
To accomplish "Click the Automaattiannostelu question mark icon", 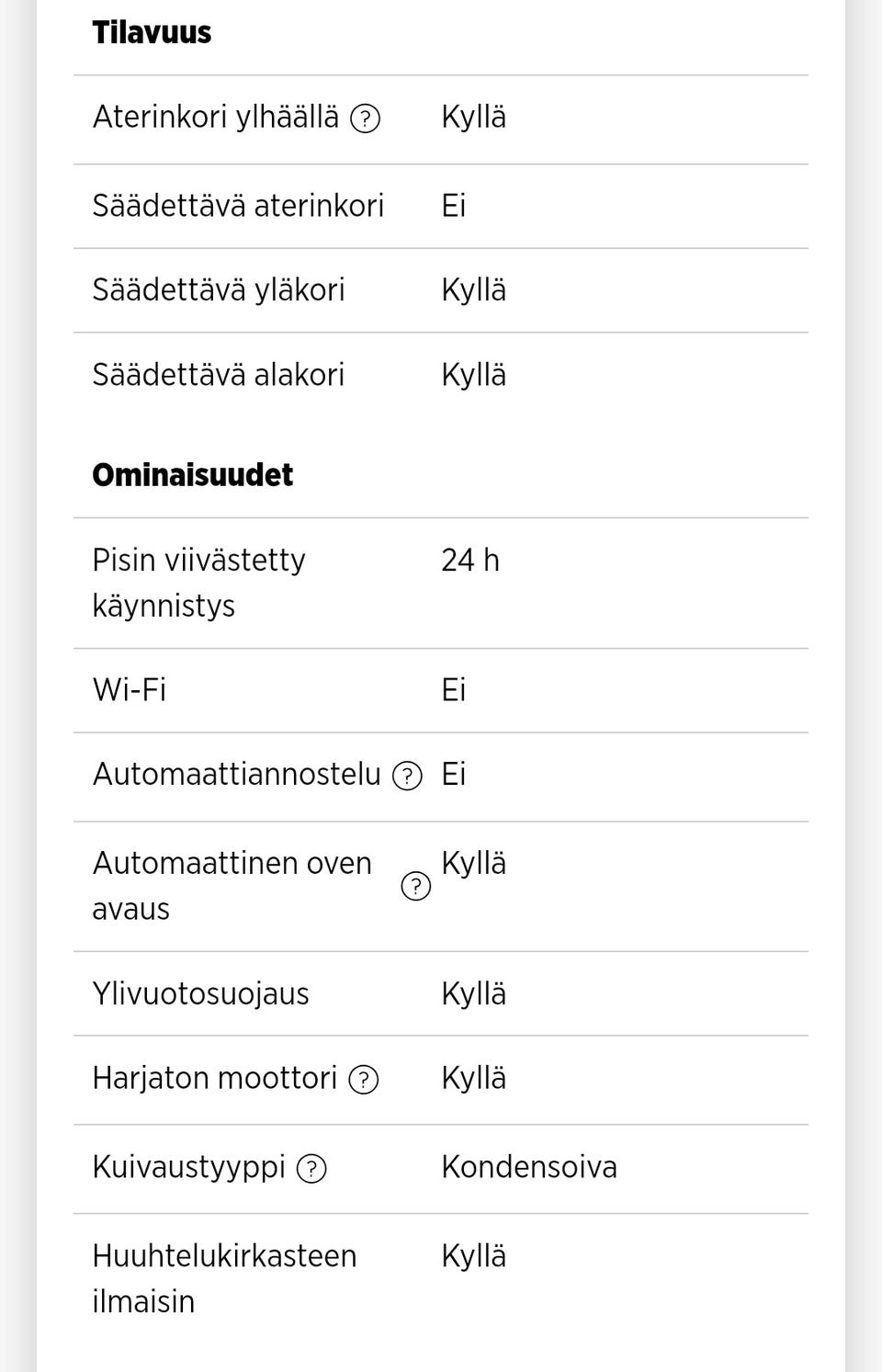I will [407, 777].
